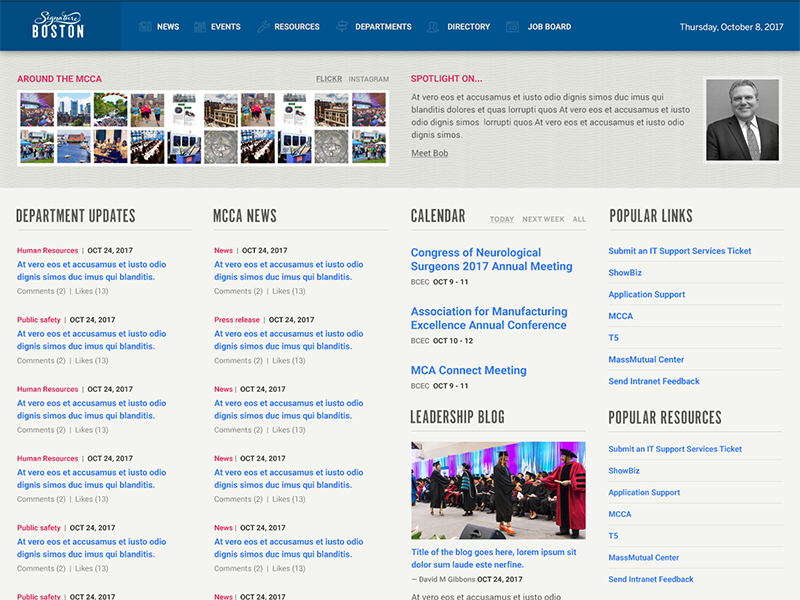Screen dimensions: 800x600
Task: Click Send Intranet Feedback under Popular Links
Action: (x=654, y=381)
